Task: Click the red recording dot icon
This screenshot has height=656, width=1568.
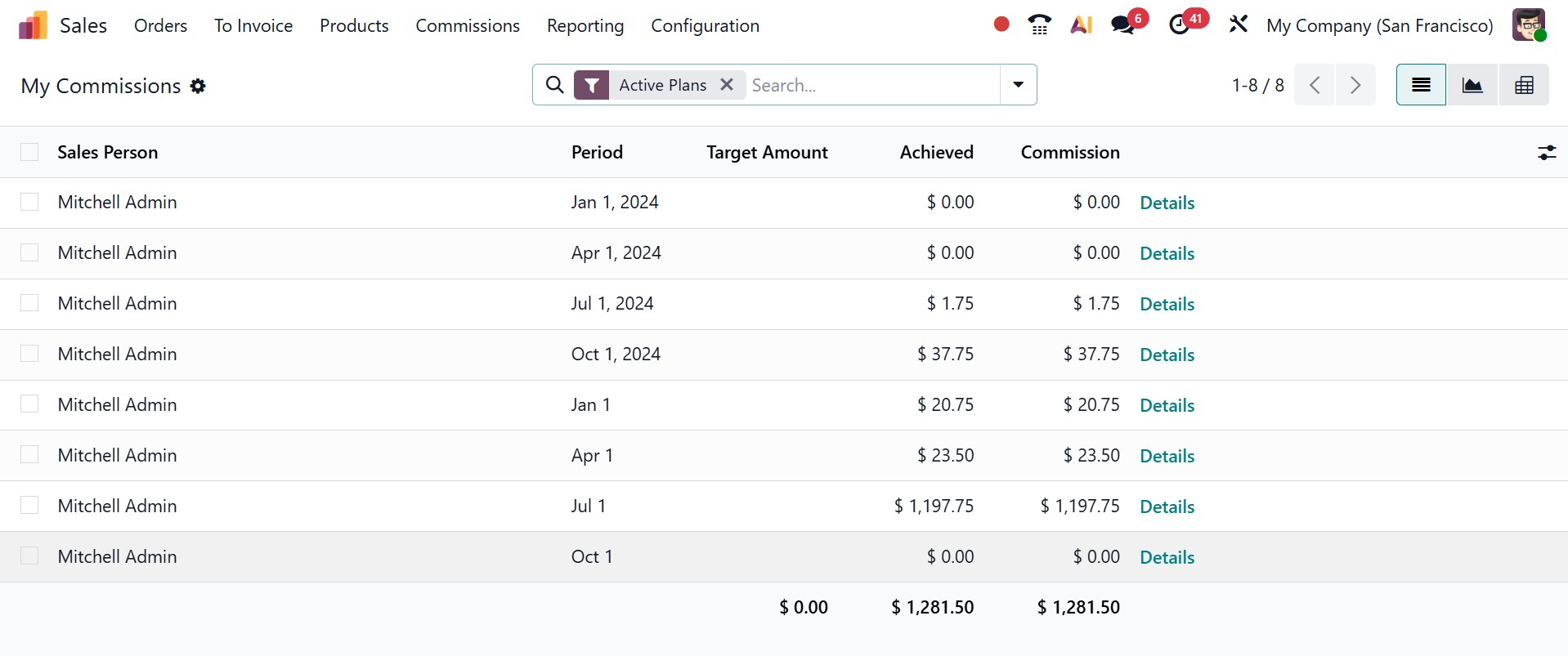Action: coord(1001,25)
